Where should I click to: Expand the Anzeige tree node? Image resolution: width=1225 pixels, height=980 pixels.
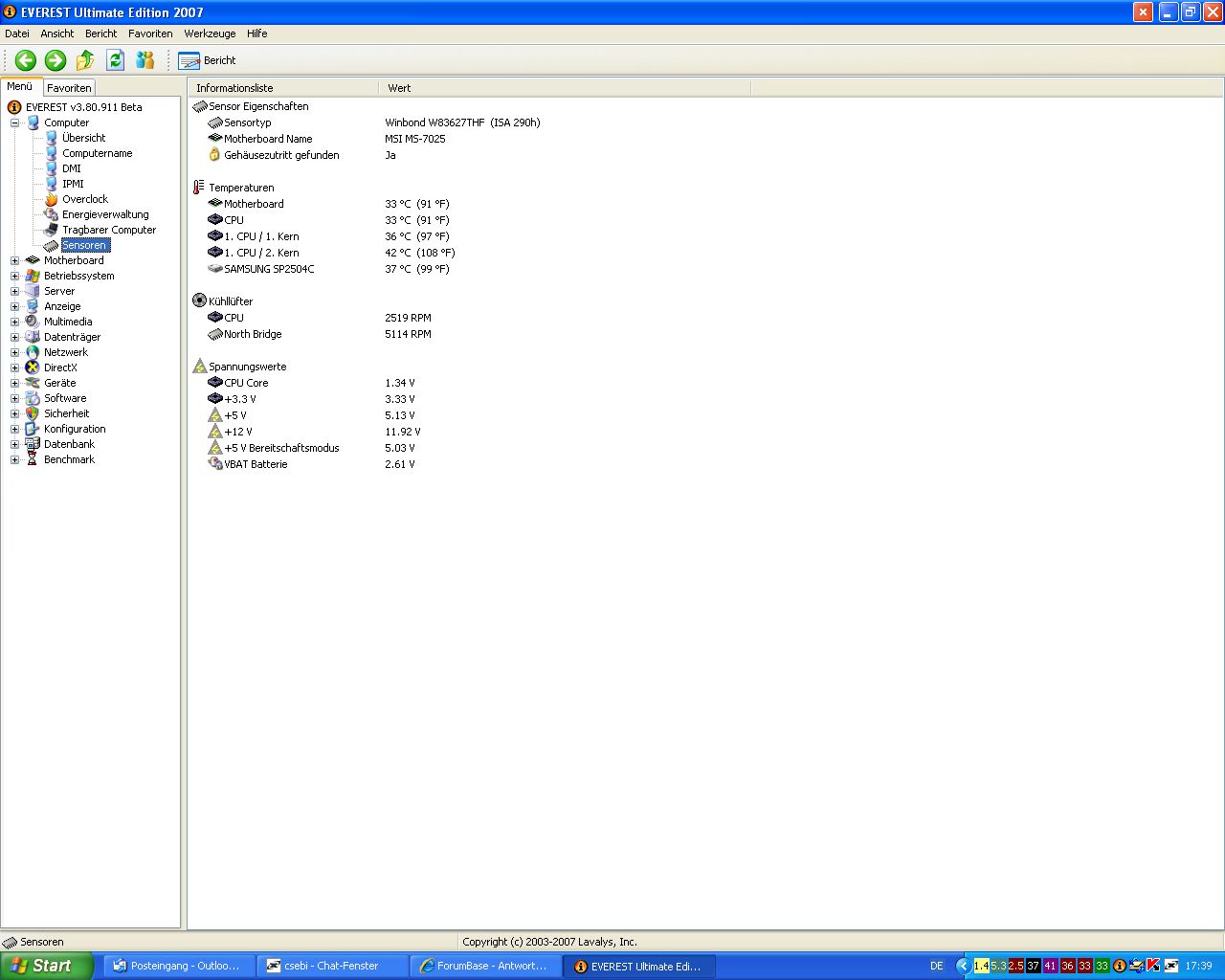[x=14, y=306]
